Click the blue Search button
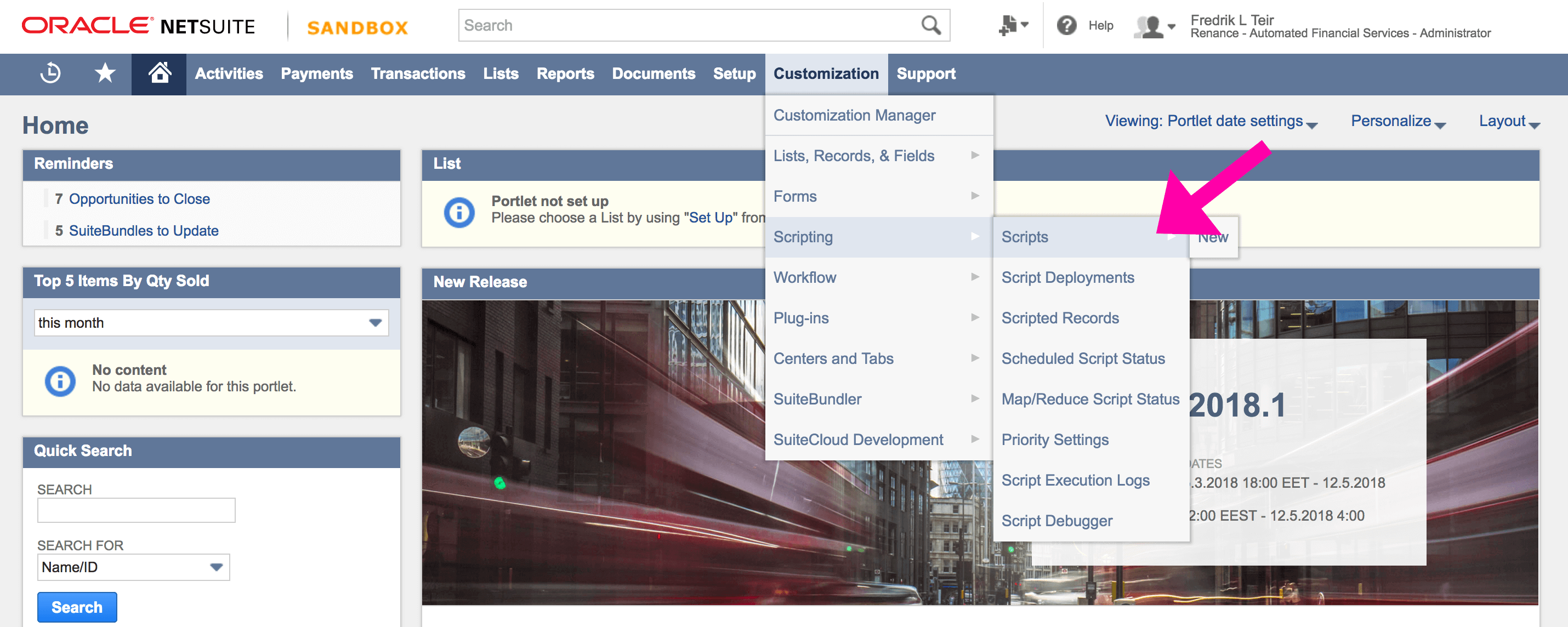 pos(77,607)
